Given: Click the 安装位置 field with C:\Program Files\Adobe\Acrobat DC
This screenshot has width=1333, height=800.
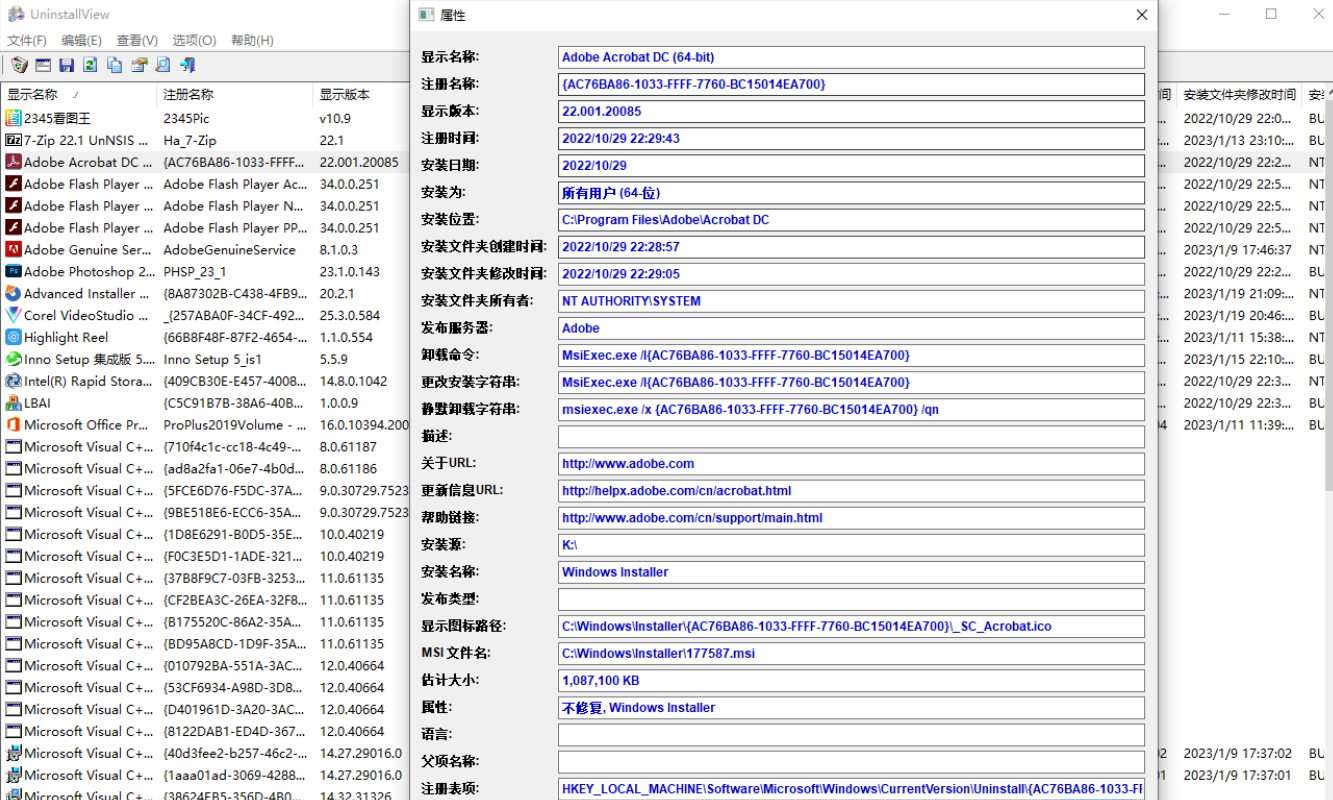Looking at the screenshot, I should coord(851,219).
